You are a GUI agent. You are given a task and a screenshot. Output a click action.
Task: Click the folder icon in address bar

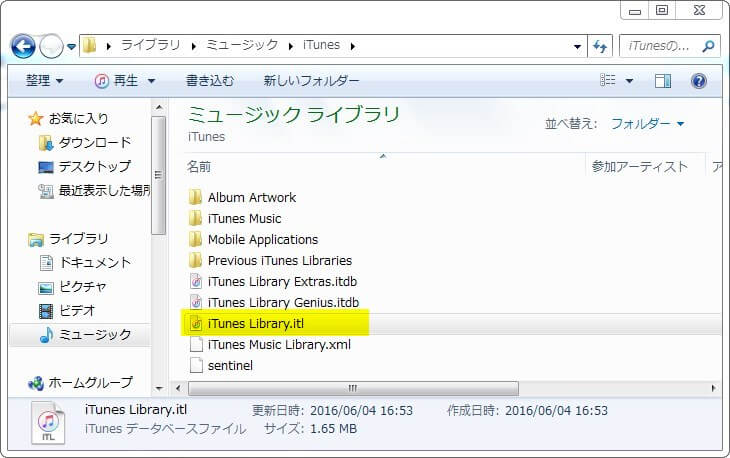coord(90,45)
